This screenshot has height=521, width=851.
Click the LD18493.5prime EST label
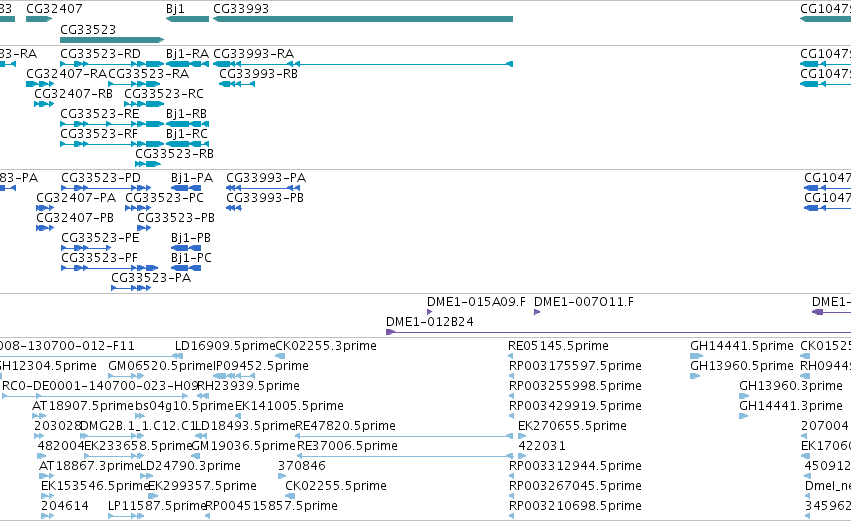point(245,427)
